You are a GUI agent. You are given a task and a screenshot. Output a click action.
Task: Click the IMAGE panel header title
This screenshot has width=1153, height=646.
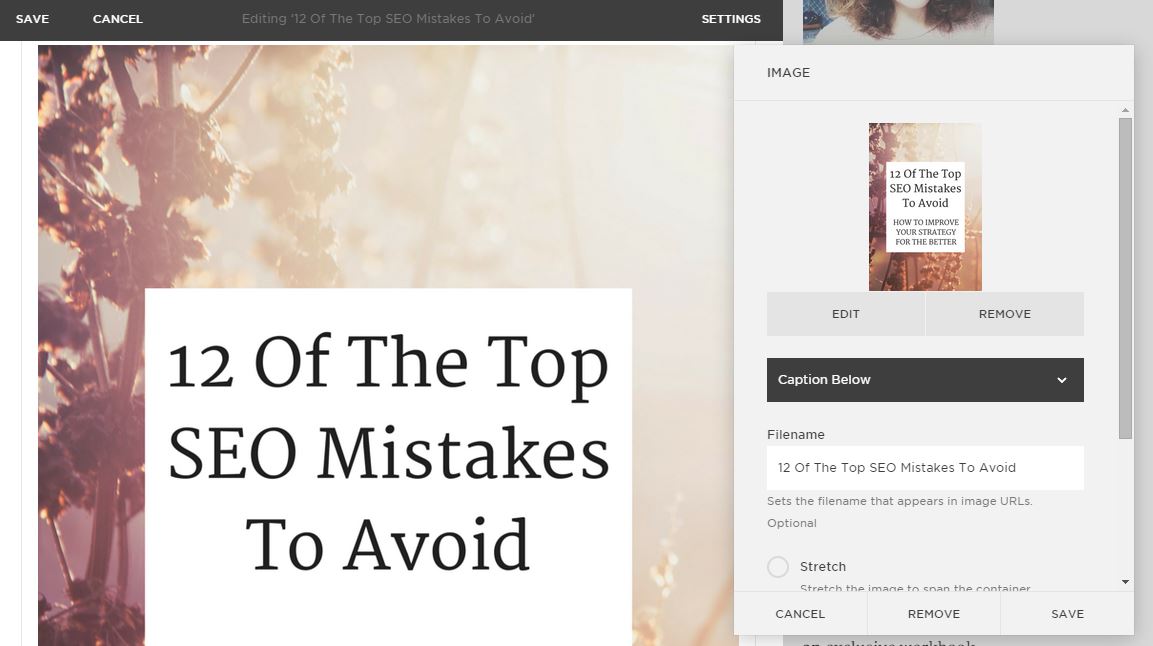click(x=788, y=73)
